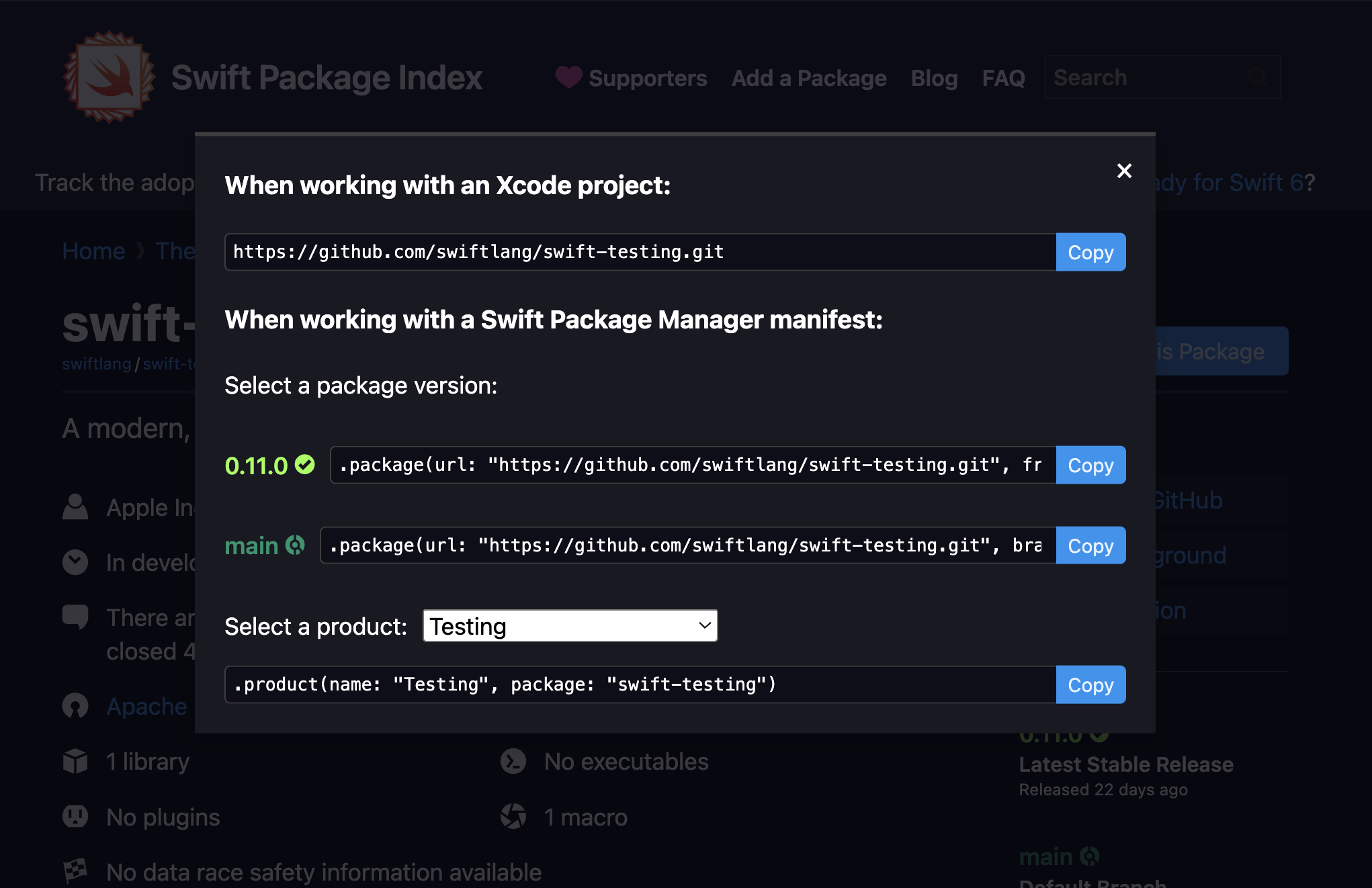Click the 'No plugins' text
This screenshot has width=1372, height=888.
coord(163,817)
